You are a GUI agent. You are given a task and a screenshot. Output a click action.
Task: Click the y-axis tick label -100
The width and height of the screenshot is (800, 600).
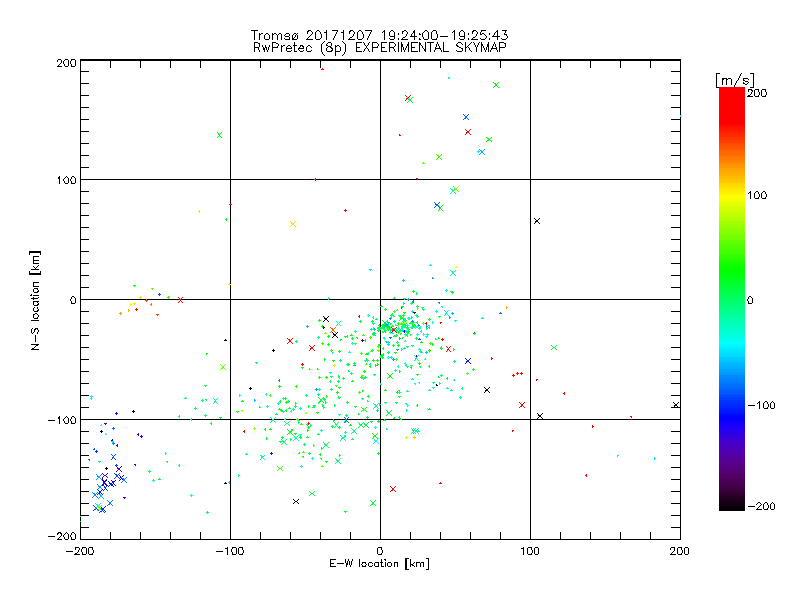62,420
